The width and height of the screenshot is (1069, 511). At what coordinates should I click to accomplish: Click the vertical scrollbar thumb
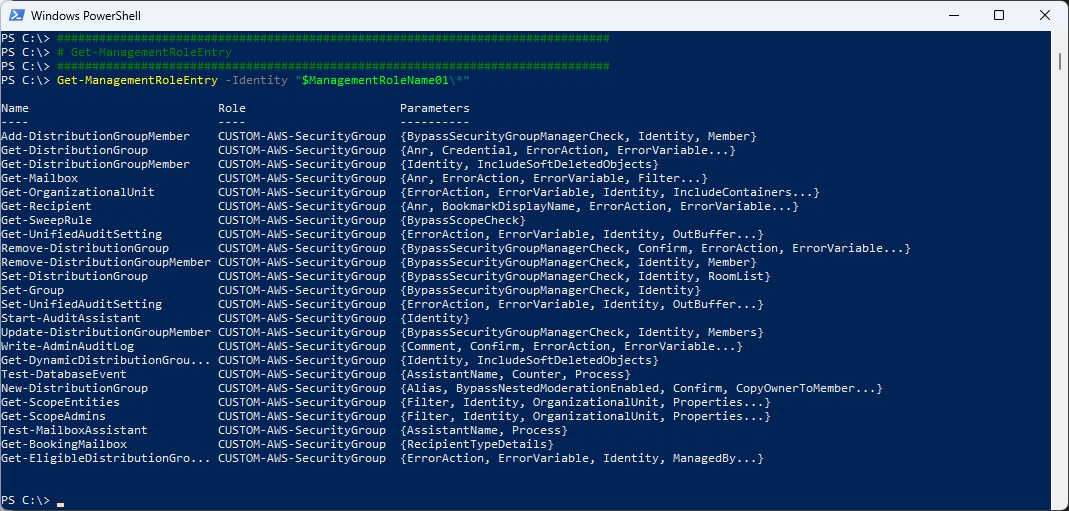point(1060,61)
